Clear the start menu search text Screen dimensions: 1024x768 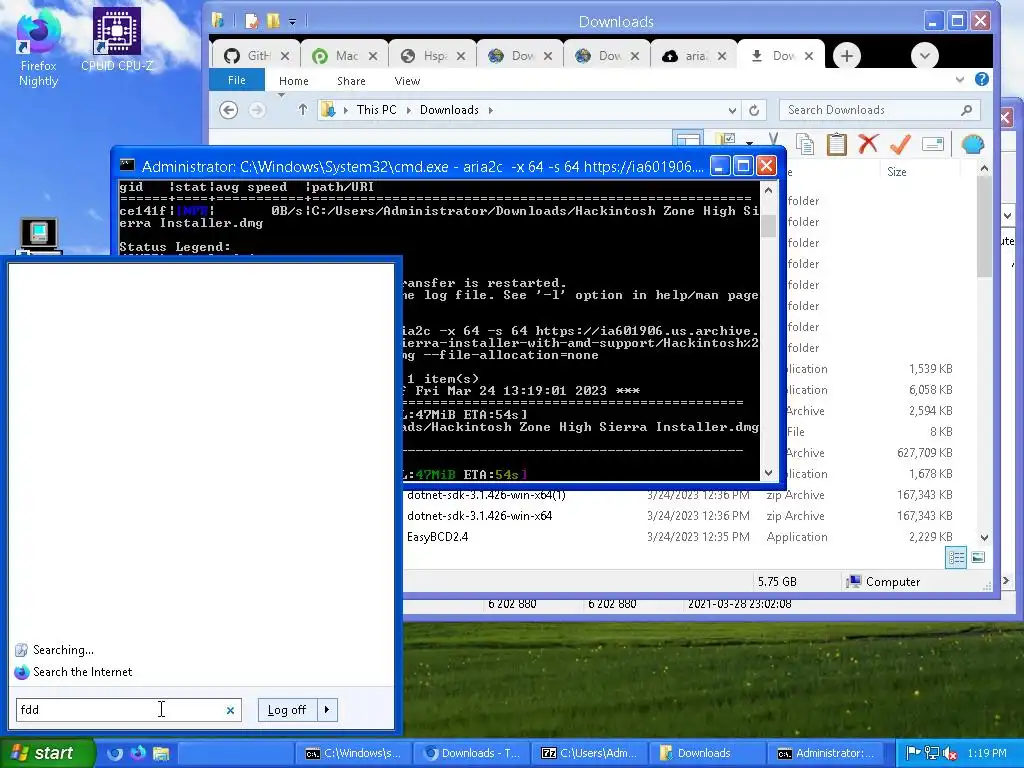[x=230, y=710]
